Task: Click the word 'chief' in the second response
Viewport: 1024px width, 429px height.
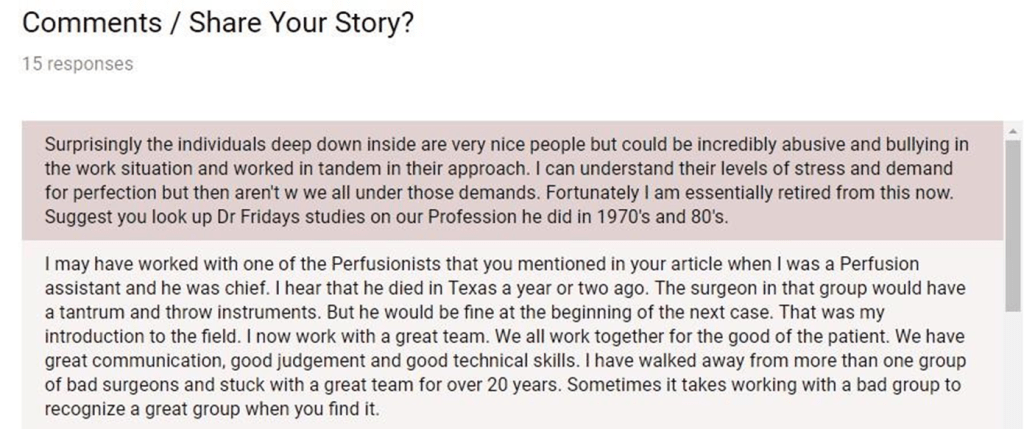Action: pos(256,289)
